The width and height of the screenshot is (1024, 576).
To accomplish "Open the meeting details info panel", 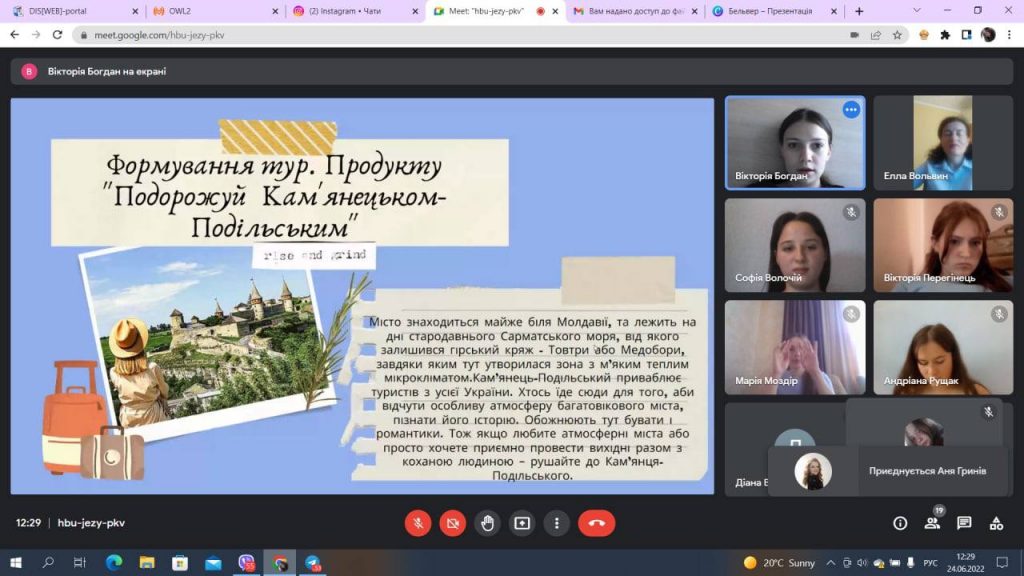I will pyautogui.click(x=900, y=523).
